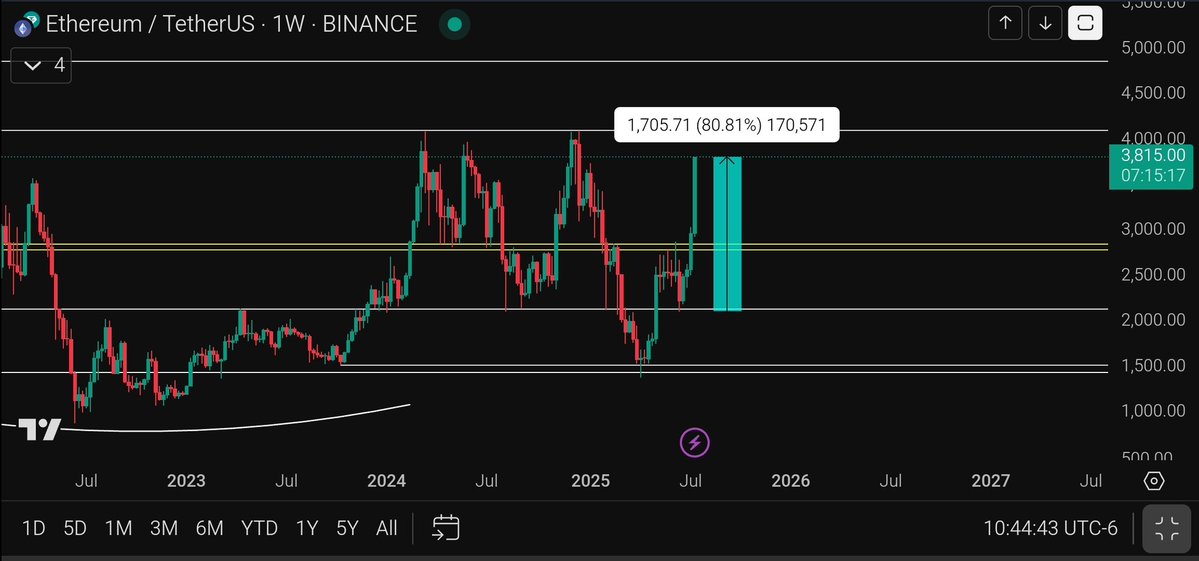This screenshot has width=1199, height=561.
Task: Click the Ethereum symbol logo icon
Action: 25,24
